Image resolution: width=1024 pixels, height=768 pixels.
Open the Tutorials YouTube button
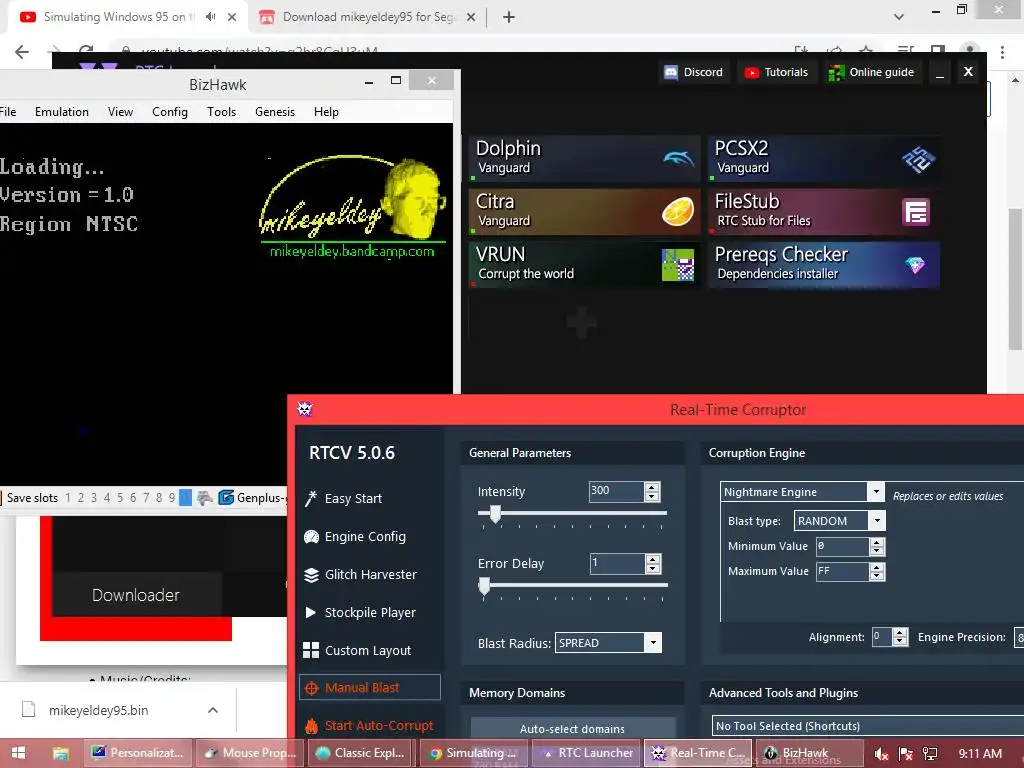point(776,72)
